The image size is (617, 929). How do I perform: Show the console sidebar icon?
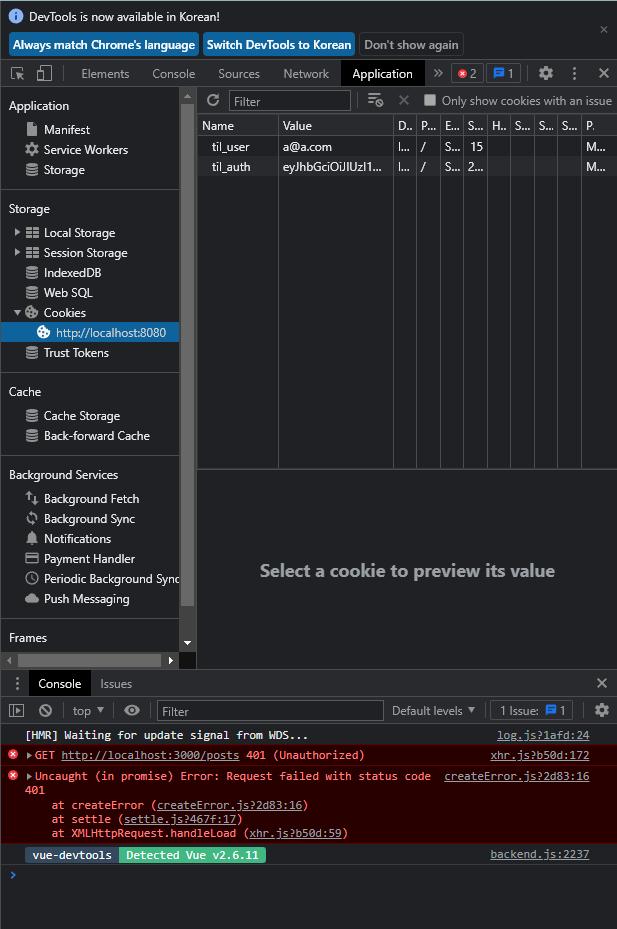[x=17, y=710]
